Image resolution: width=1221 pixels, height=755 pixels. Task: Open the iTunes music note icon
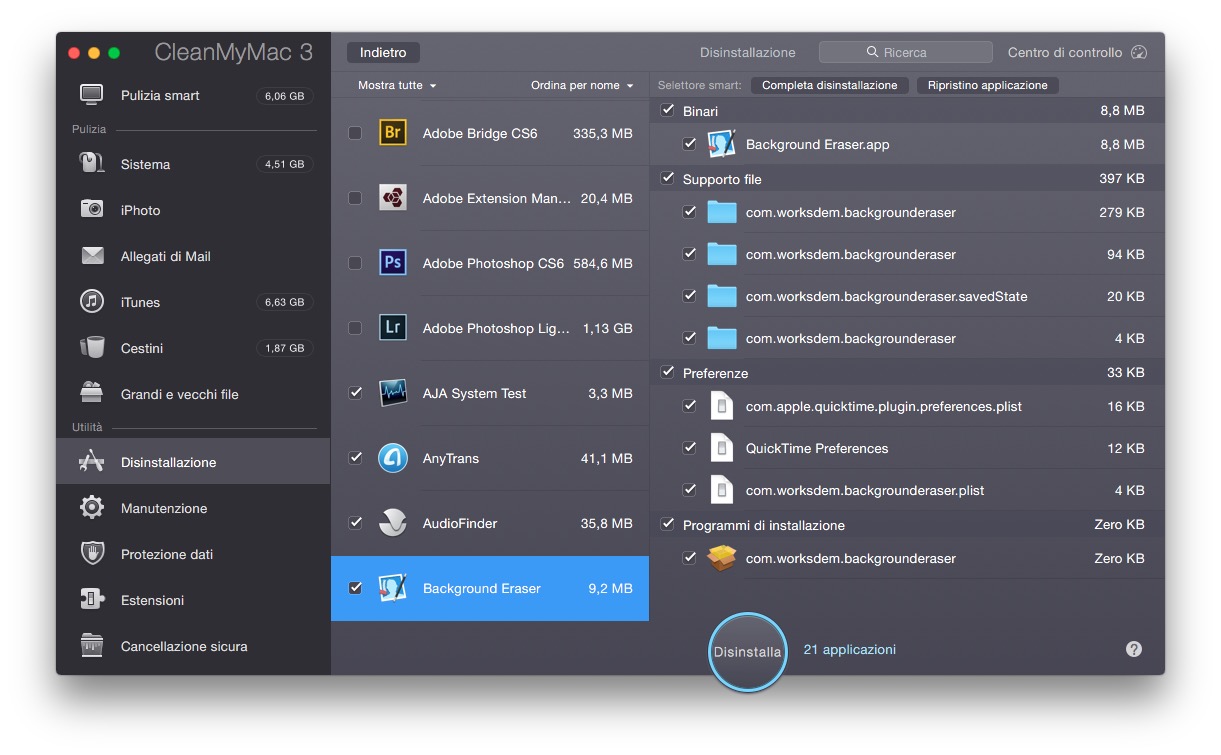coord(92,301)
